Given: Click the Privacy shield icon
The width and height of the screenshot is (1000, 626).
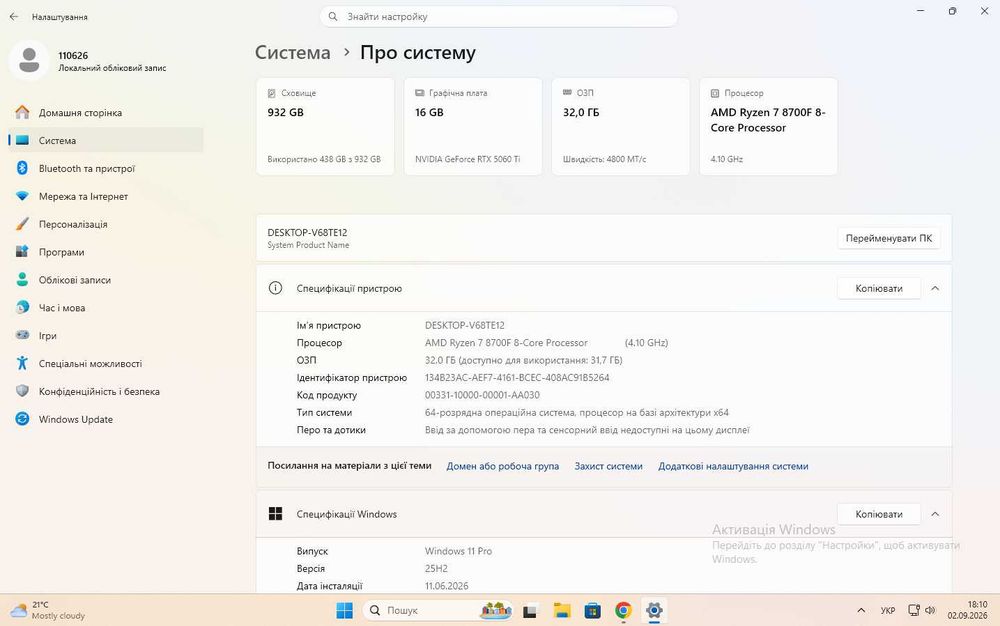Looking at the screenshot, I should coord(22,391).
